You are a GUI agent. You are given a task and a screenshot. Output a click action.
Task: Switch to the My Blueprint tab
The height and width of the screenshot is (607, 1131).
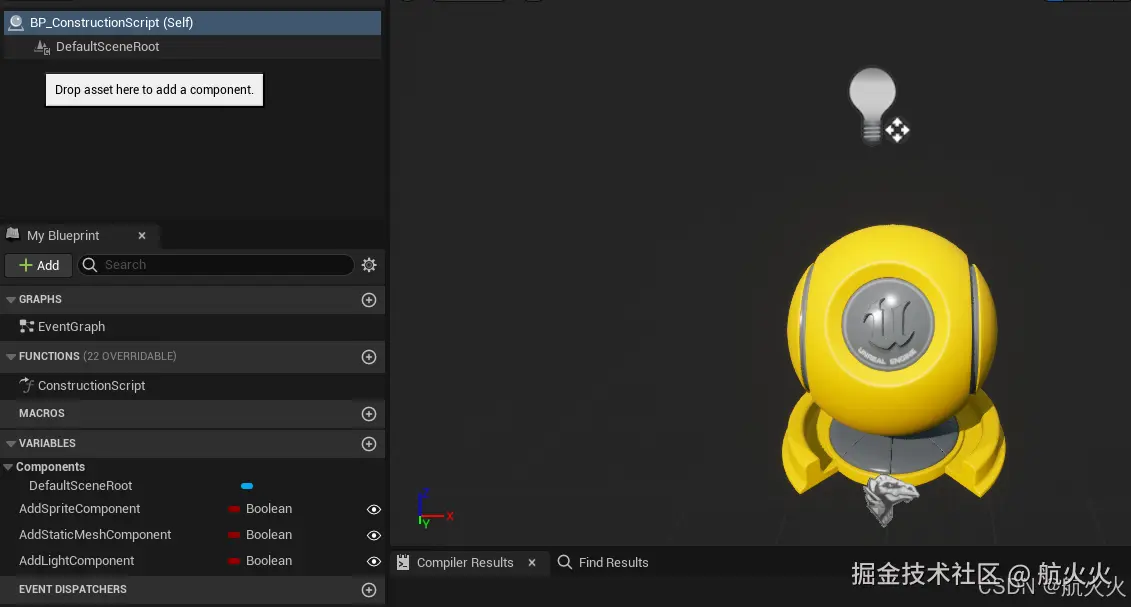pyautogui.click(x=63, y=236)
